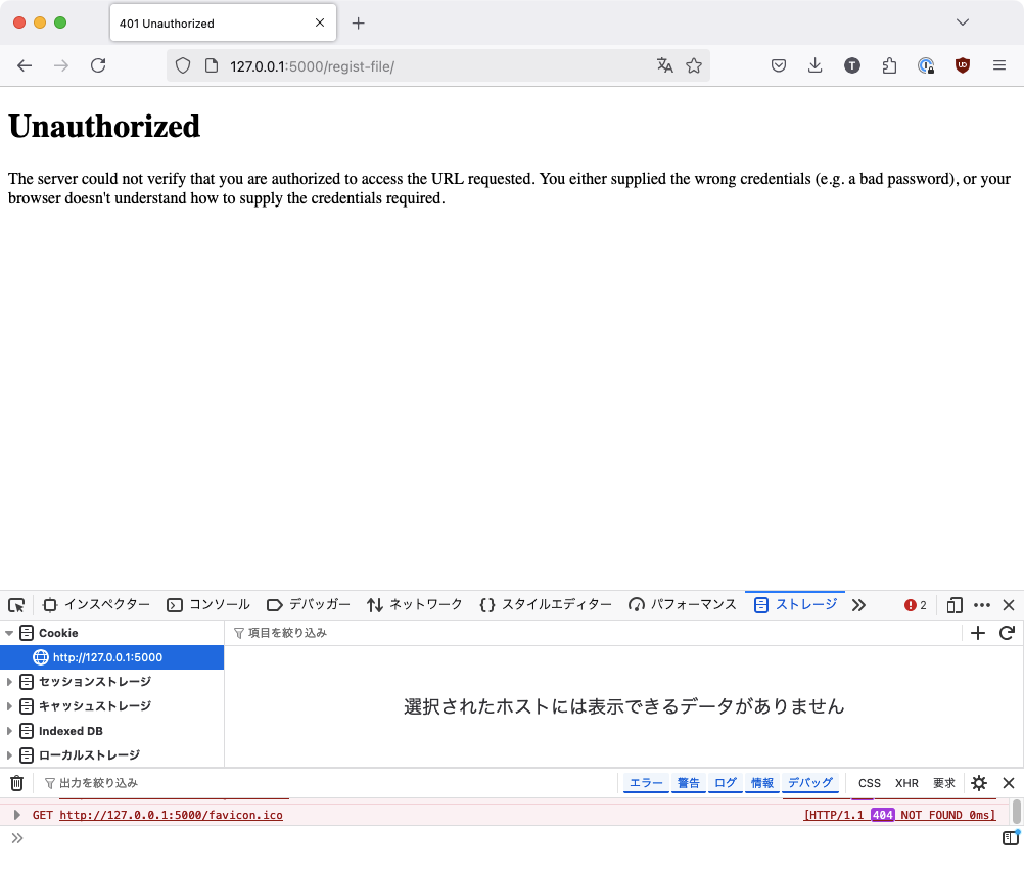
Task: Toggle the エラー console filter
Action: point(645,783)
